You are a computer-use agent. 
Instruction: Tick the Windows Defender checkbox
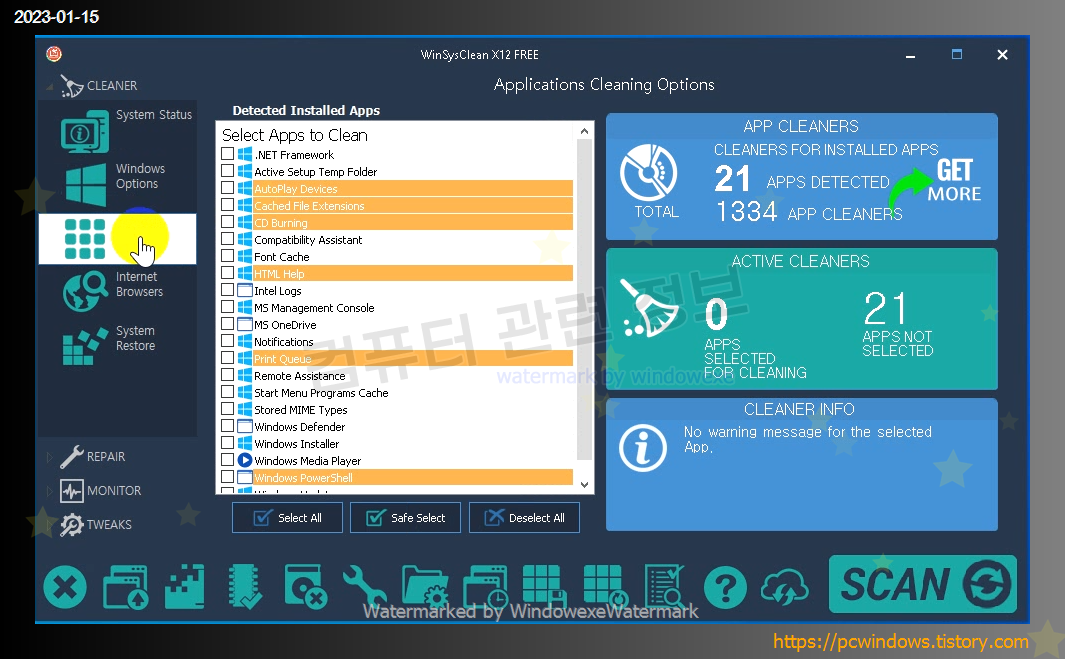(228, 425)
